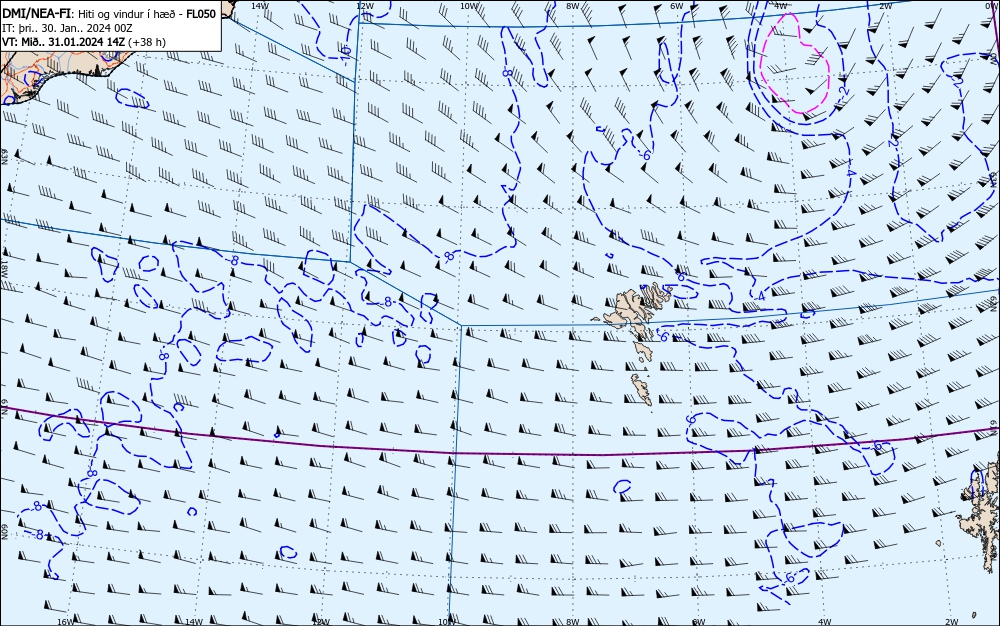Image resolution: width=1000 pixels, height=626 pixels.
Task: Click the 'VT: Mið.. 31.01.2024 14Z' valid time
Action: (63, 42)
